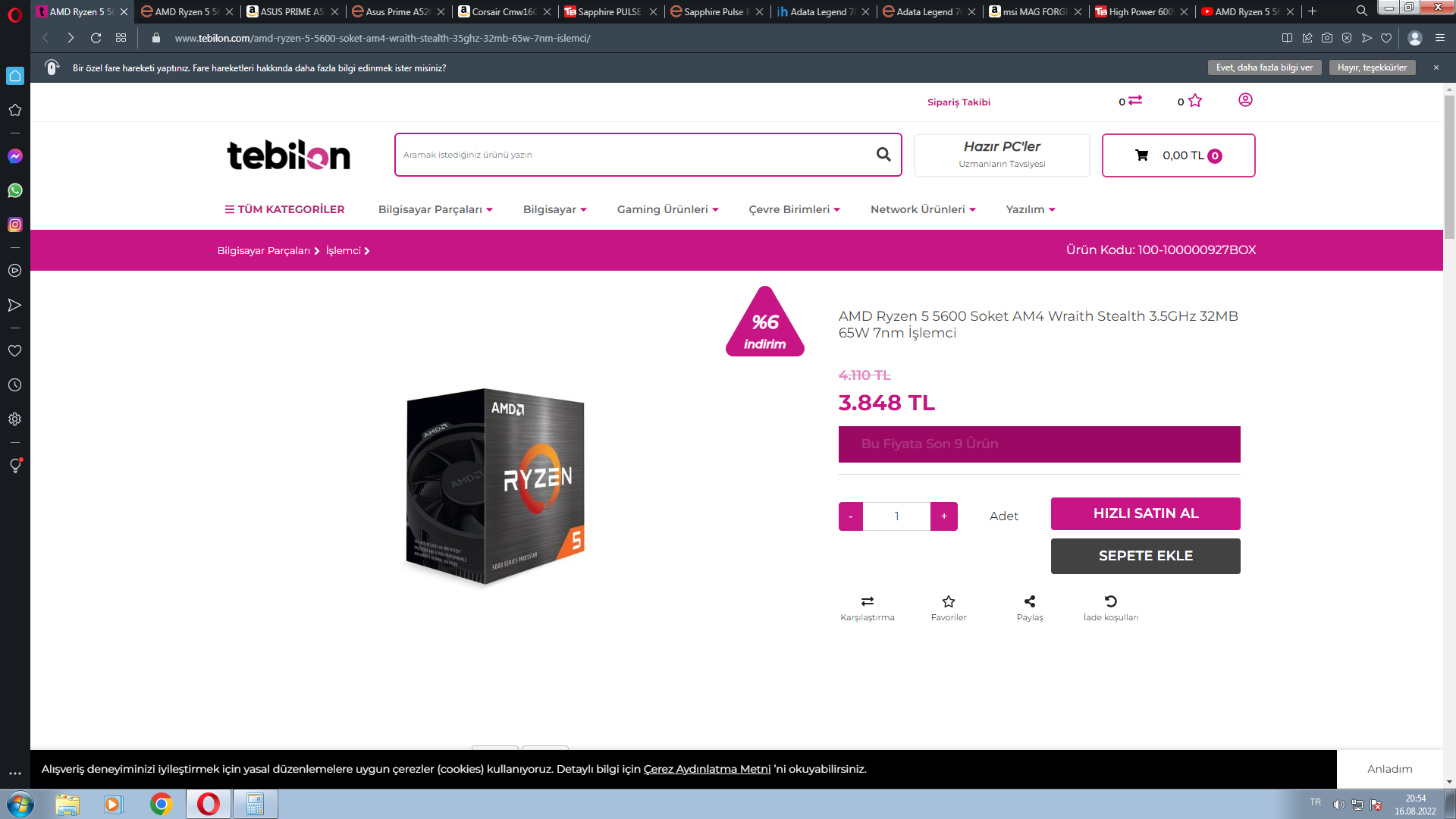Switch to the ASUS PRIME browser tab
This screenshot has width=1456, height=819.
pos(293,11)
